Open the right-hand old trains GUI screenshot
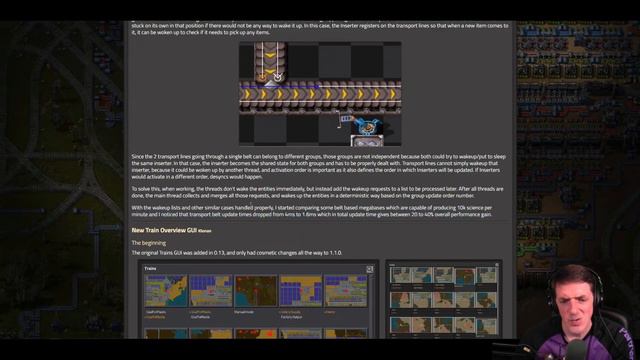The image size is (640, 360). point(444,300)
